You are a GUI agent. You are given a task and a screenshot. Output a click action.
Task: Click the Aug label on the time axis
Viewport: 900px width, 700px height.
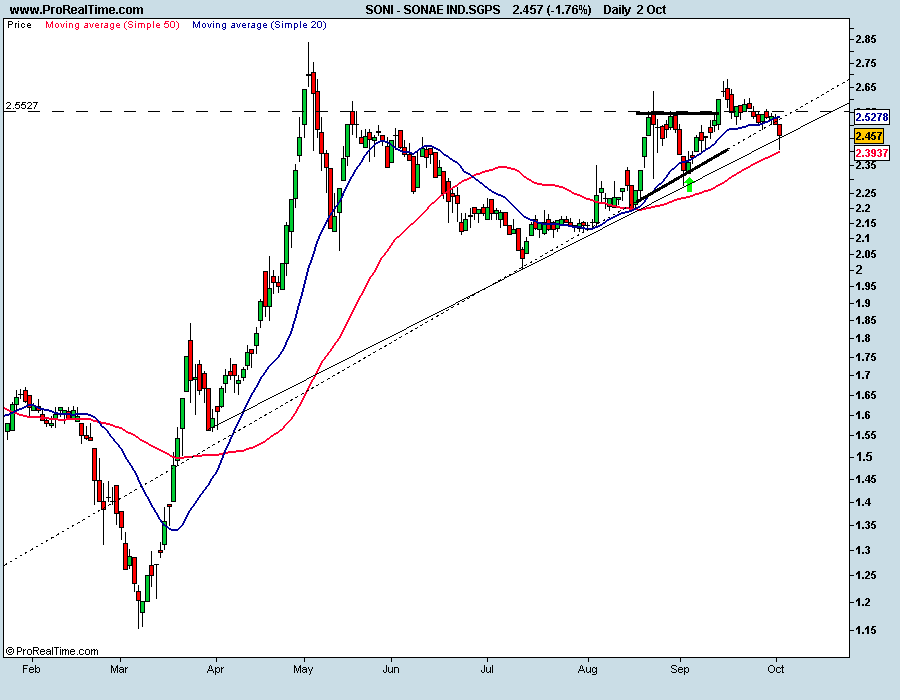point(588,669)
